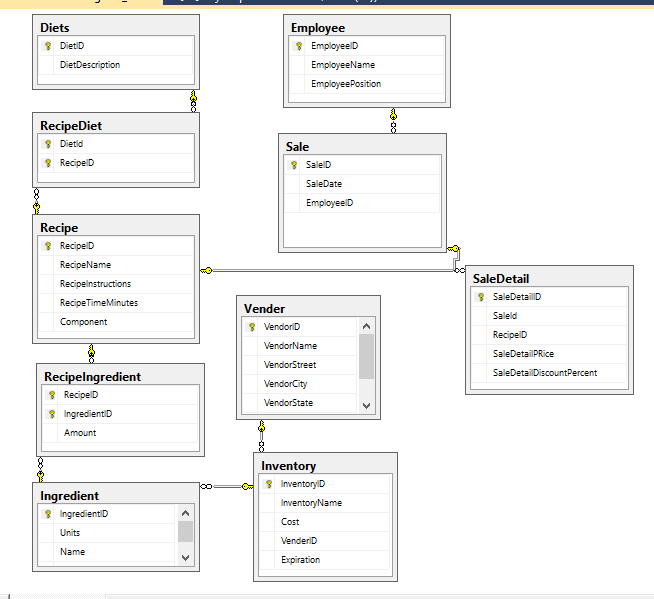Select the Cost column in Inventory

325,522
